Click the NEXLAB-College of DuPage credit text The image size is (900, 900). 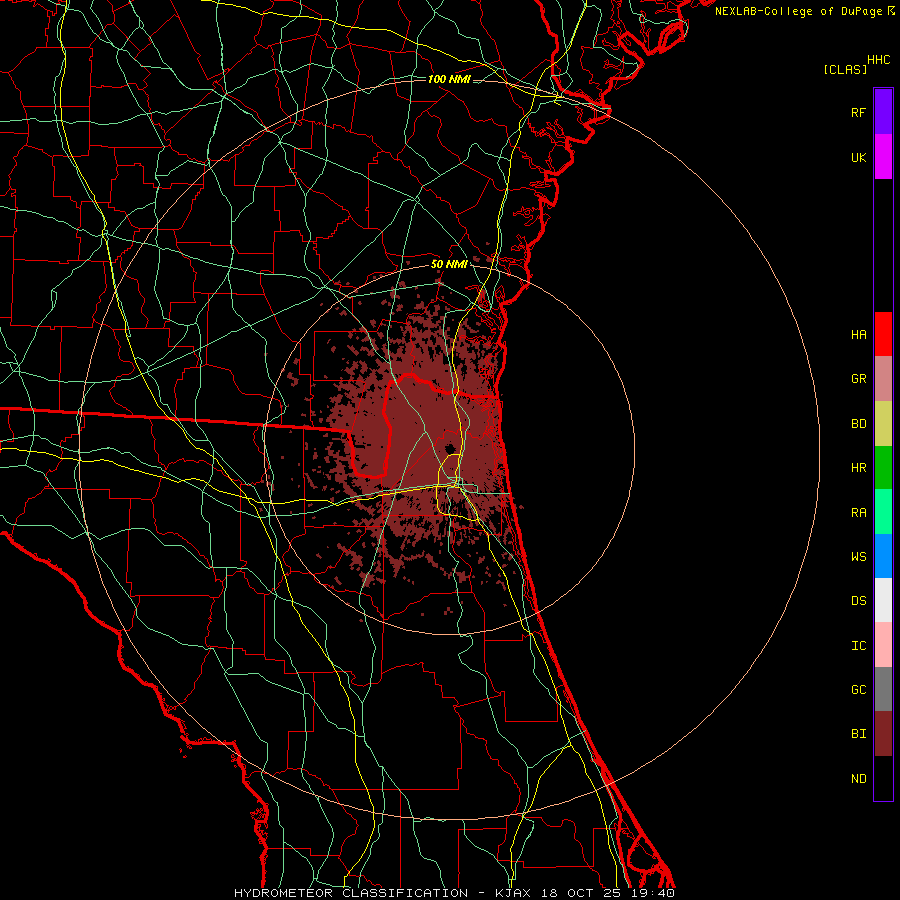point(799,11)
